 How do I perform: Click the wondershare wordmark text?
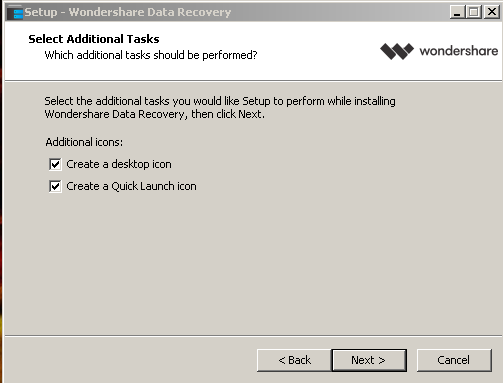point(459,51)
